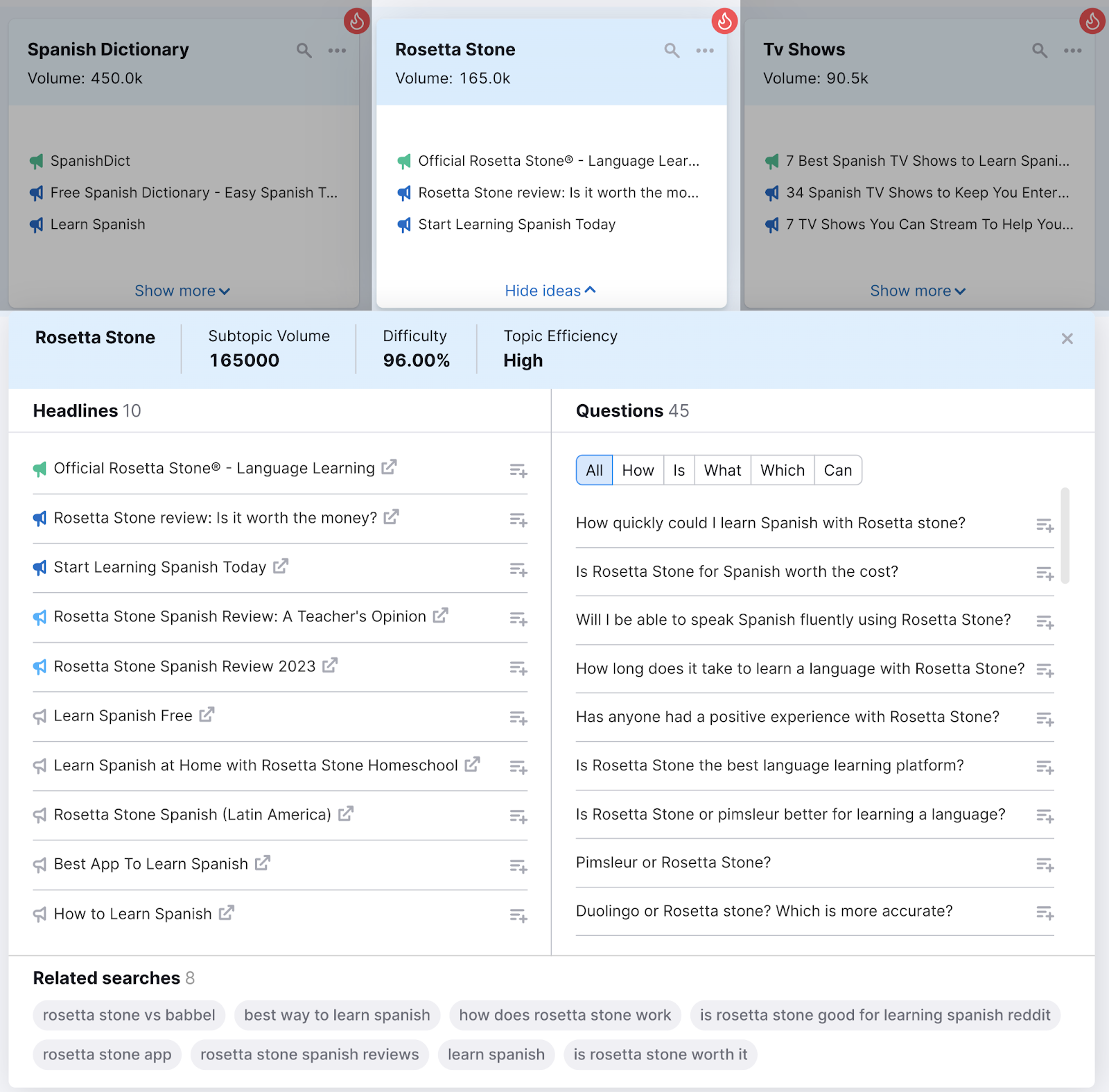Click trending flame icon on Spanish Dictionary card

tap(357, 21)
